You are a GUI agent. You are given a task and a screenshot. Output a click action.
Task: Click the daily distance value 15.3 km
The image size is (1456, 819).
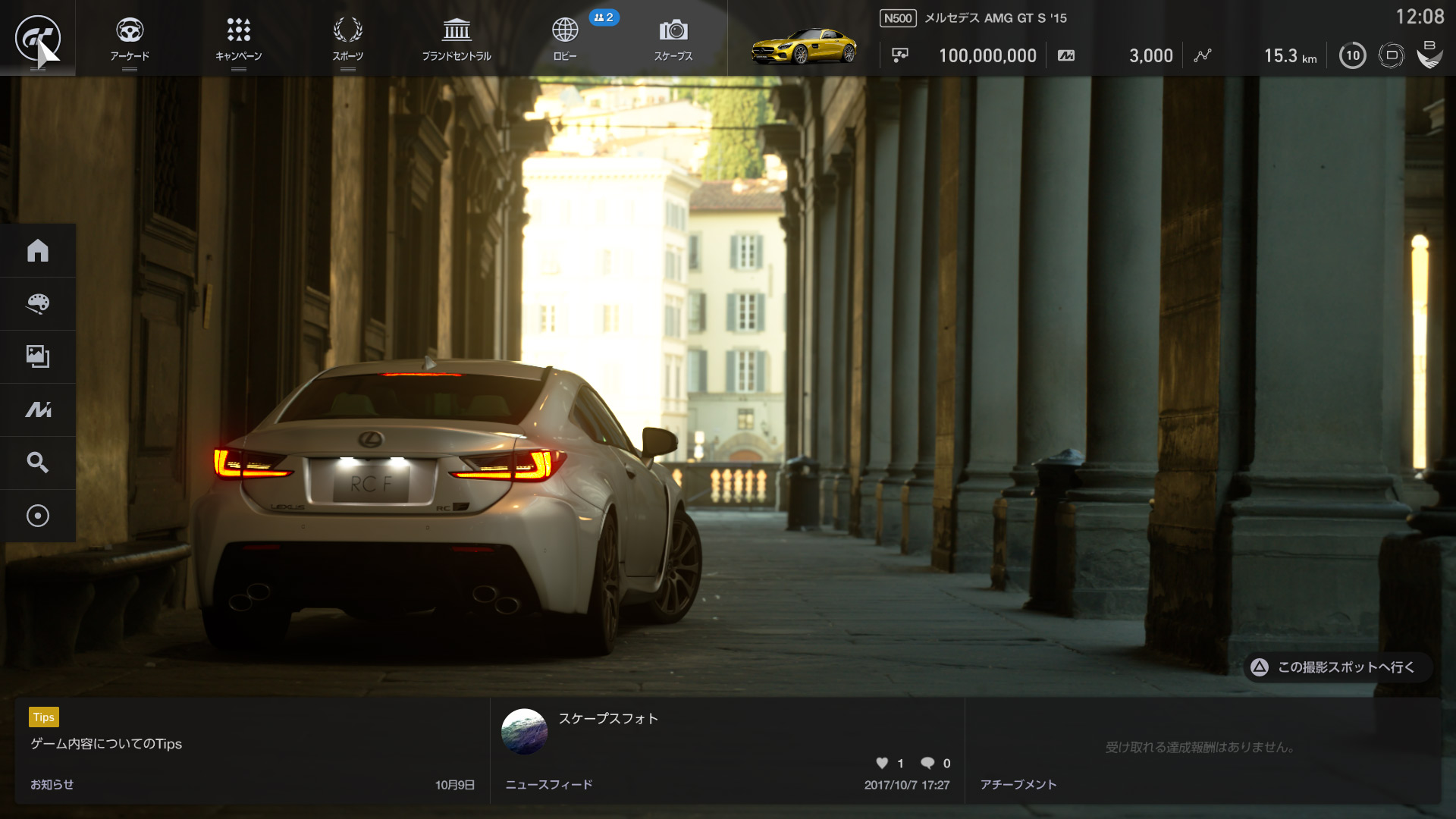pyautogui.click(x=1290, y=56)
